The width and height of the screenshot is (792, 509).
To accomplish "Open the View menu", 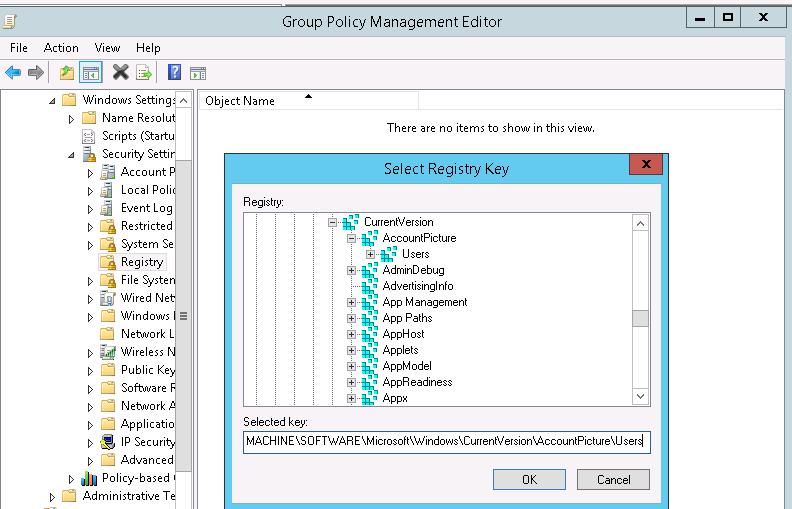I will 107,47.
